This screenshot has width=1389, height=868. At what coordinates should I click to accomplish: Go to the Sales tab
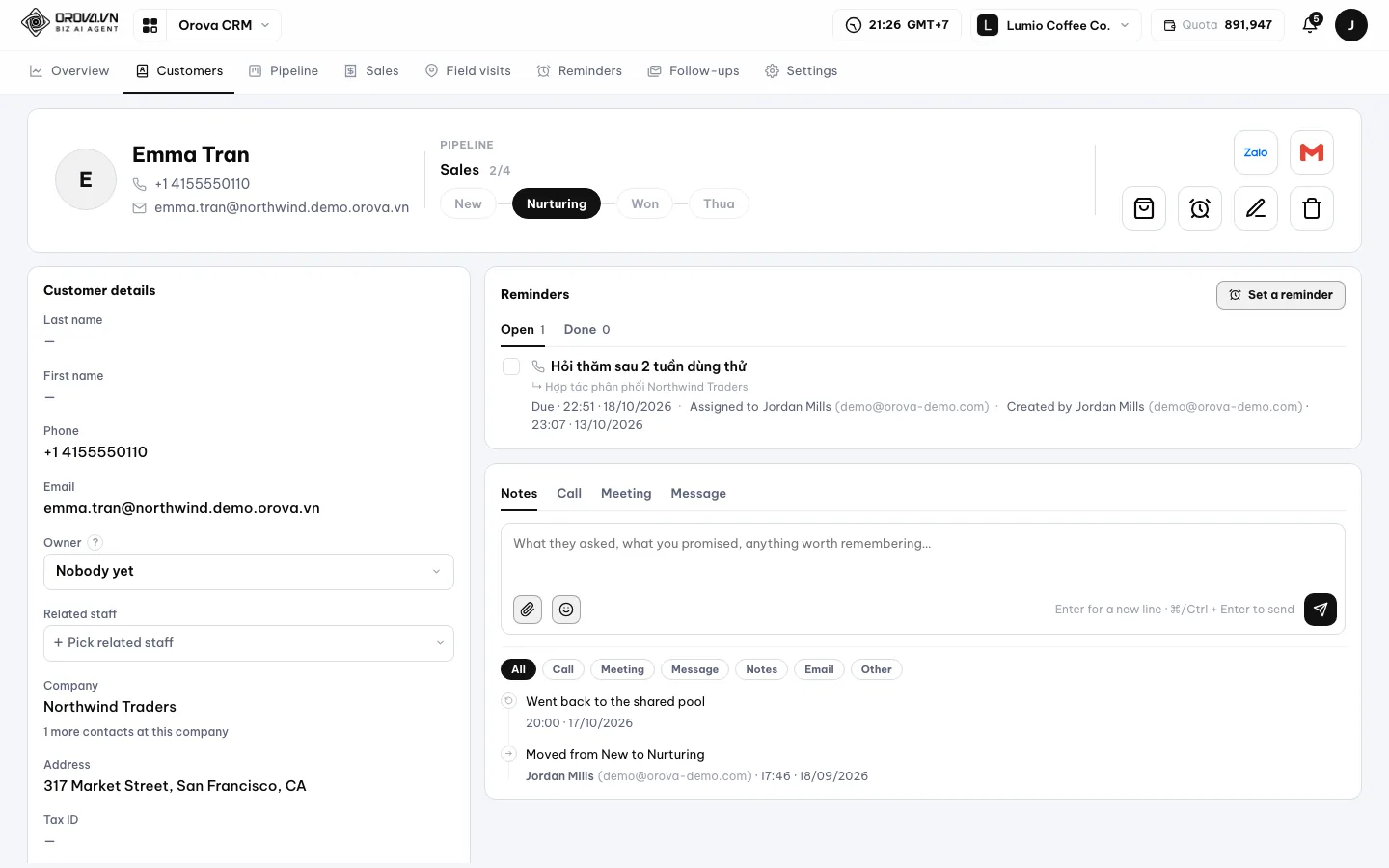click(371, 71)
